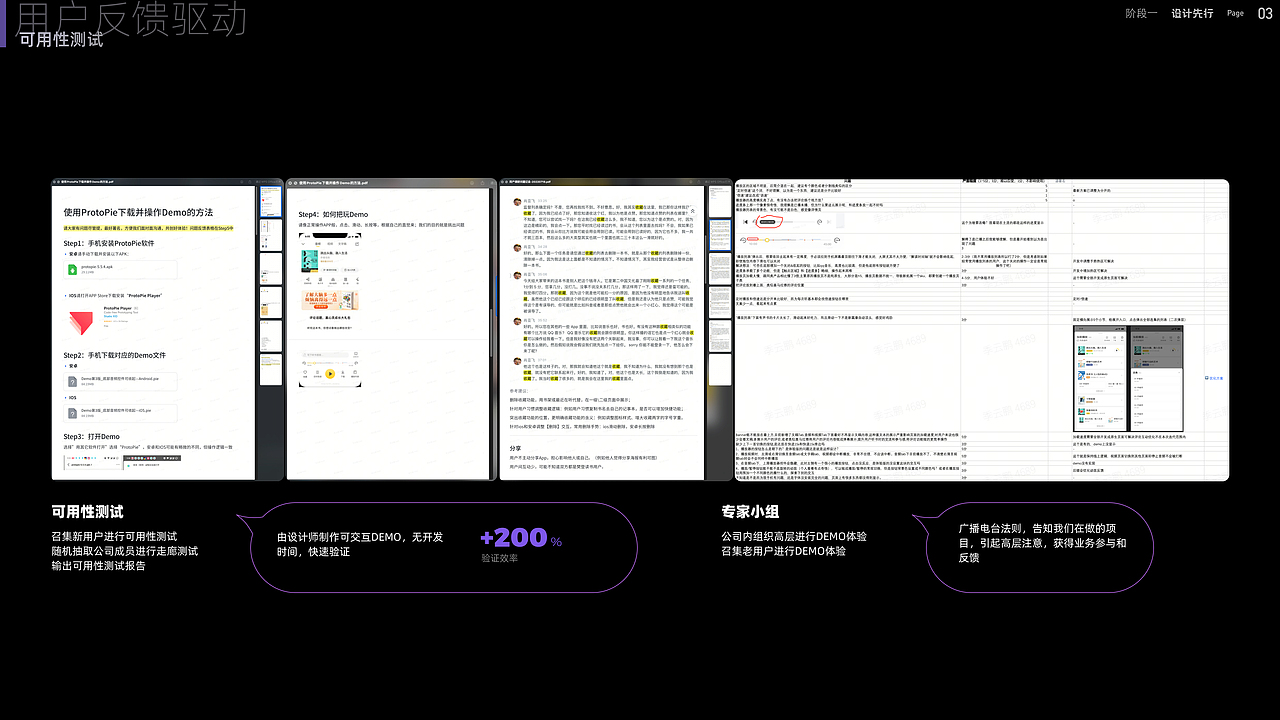Select fourth page thumbnail in interview PDF sidebar

(720, 302)
